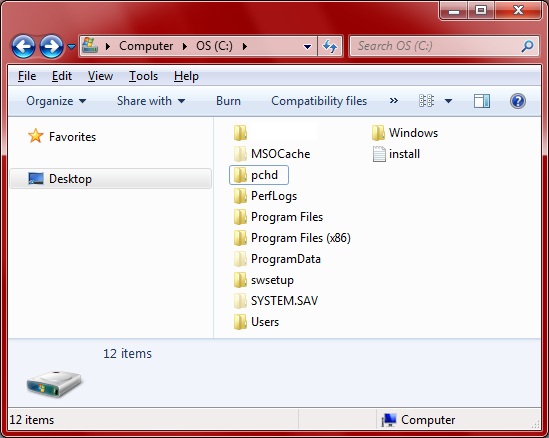Show hidden toolbar commands via chevron
Screen dimensions: 549x438
(394, 101)
